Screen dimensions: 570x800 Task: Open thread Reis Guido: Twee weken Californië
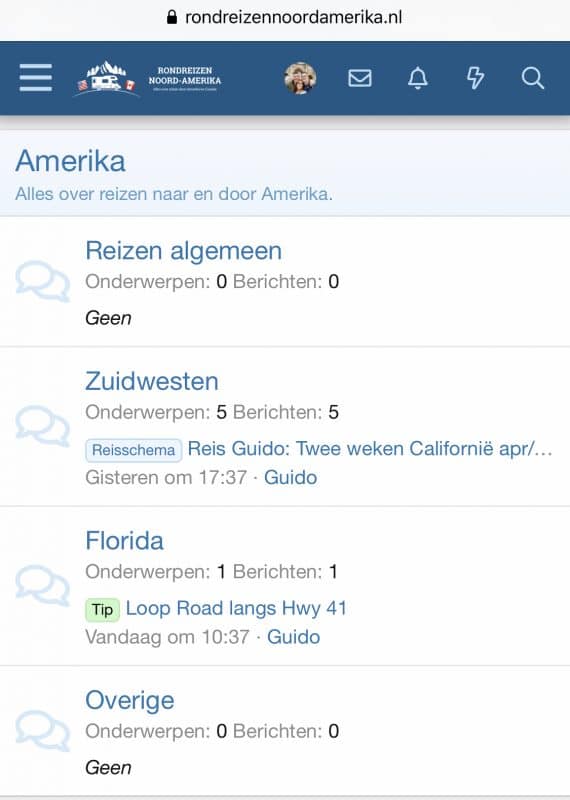coord(370,448)
